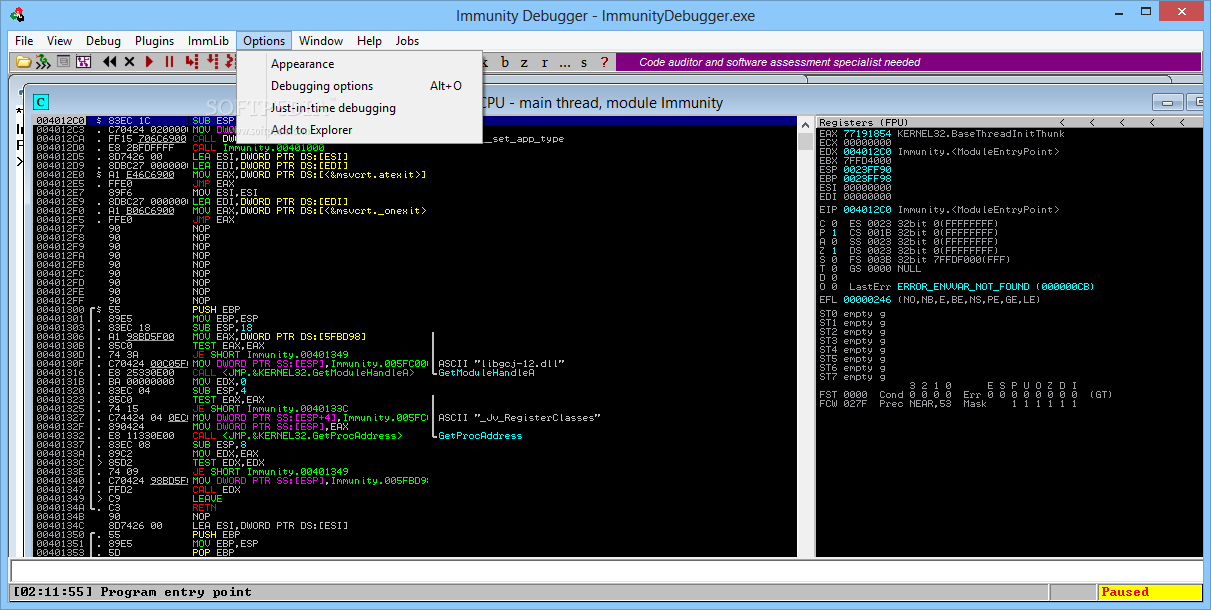Select the ST0 empty FPU register row
This screenshot has height=610, width=1211.
click(853, 314)
